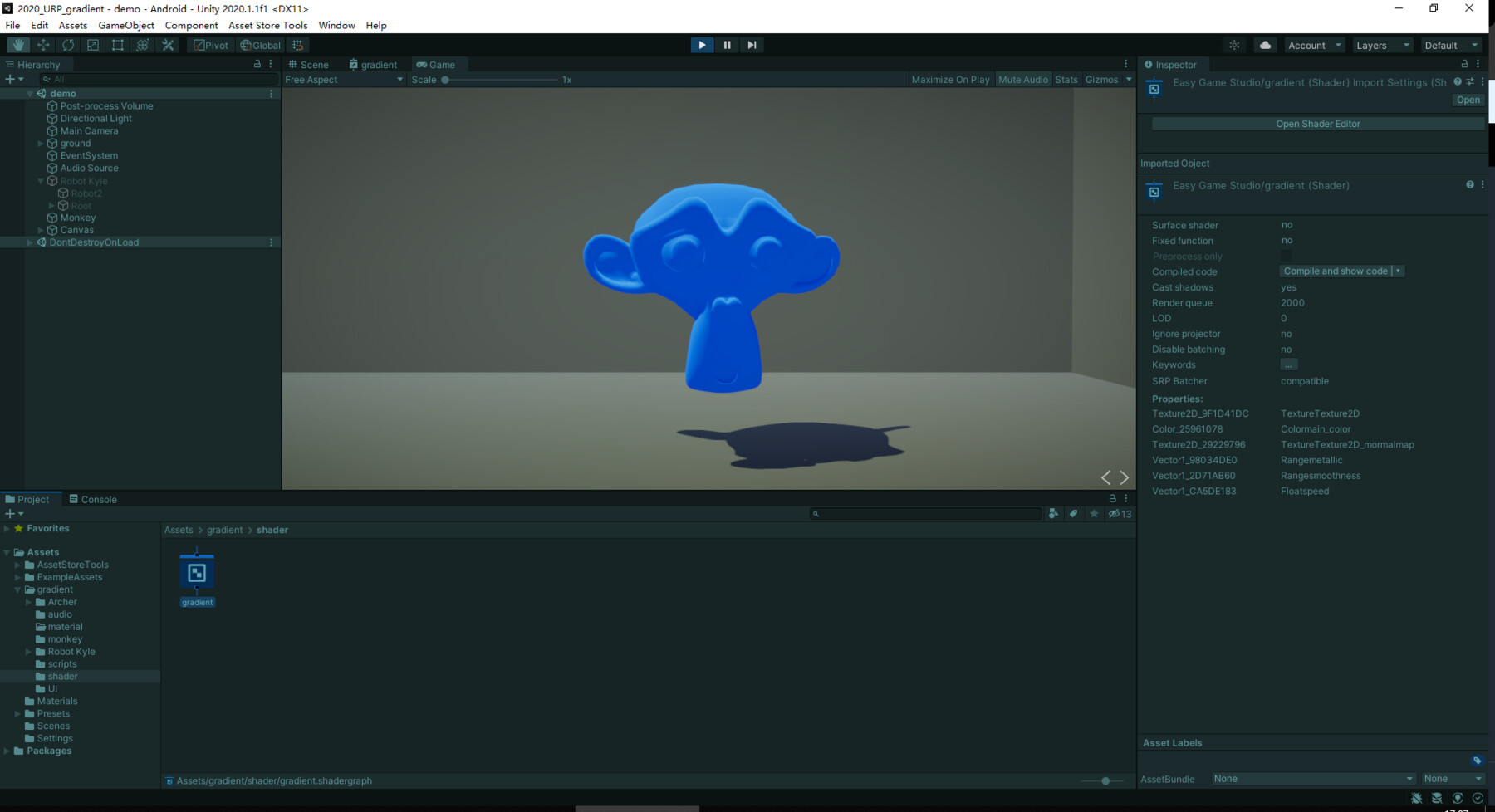Select the Move tool
The height and width of the screenshot is (812, 1495).
tap(43, 45)
